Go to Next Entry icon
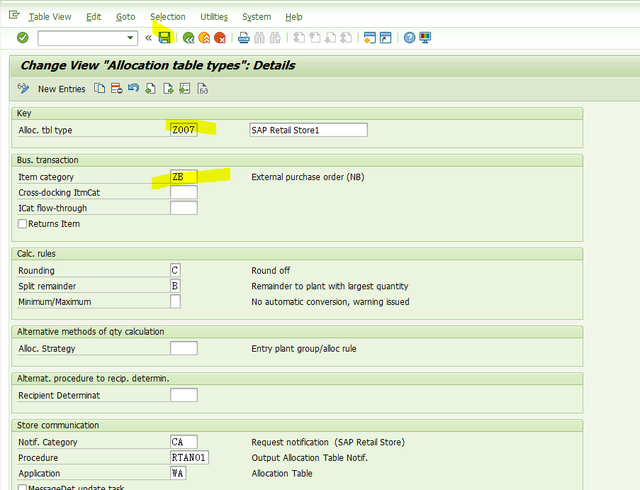640x490 pixels. tap(168, 88)
